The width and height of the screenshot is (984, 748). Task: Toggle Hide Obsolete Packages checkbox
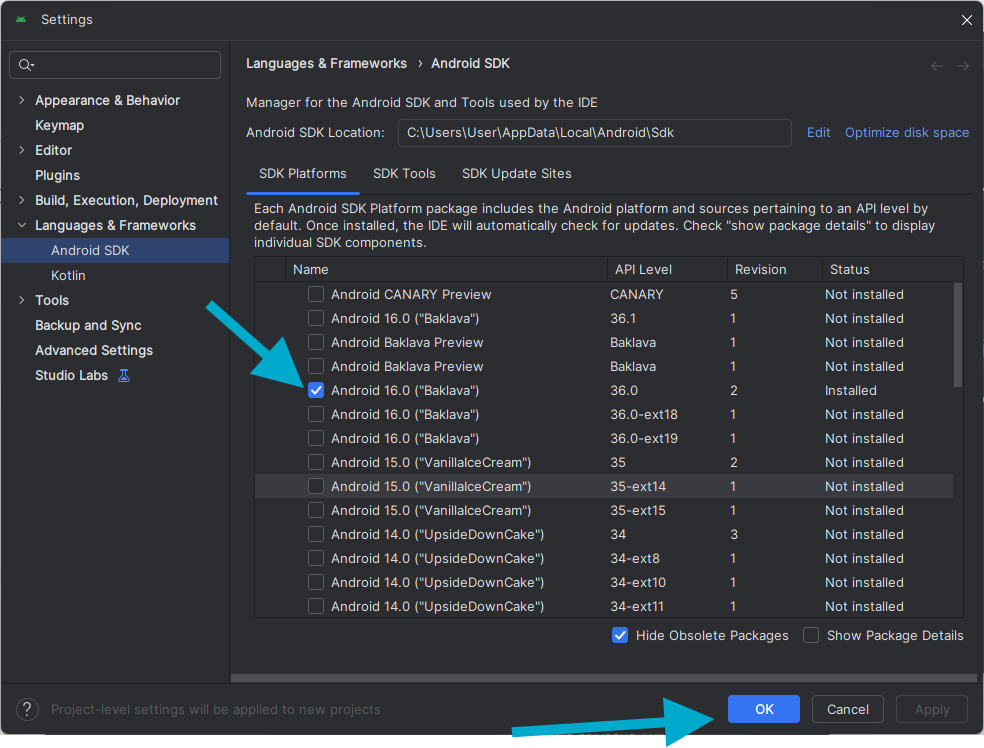(x=620, y=635)
